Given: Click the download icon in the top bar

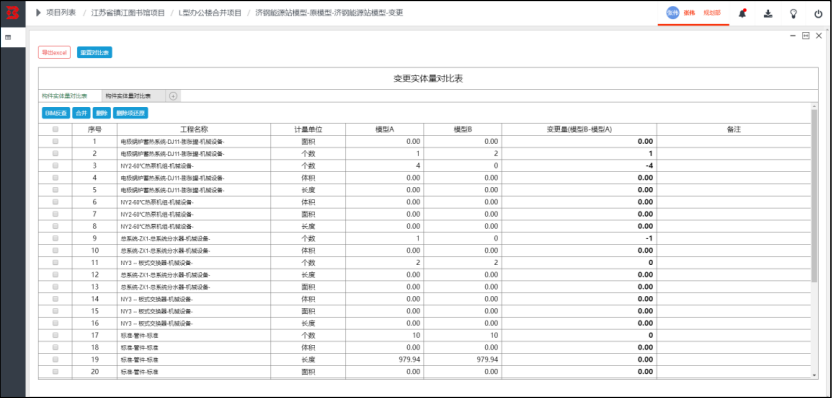Looking at the screenshot, I should pos(768,13).
